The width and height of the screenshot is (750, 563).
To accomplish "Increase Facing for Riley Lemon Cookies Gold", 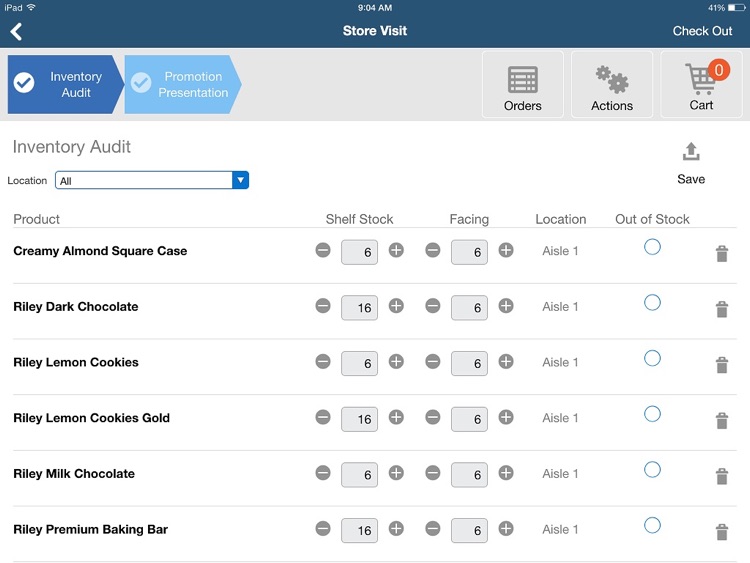I will click(506, 417).
